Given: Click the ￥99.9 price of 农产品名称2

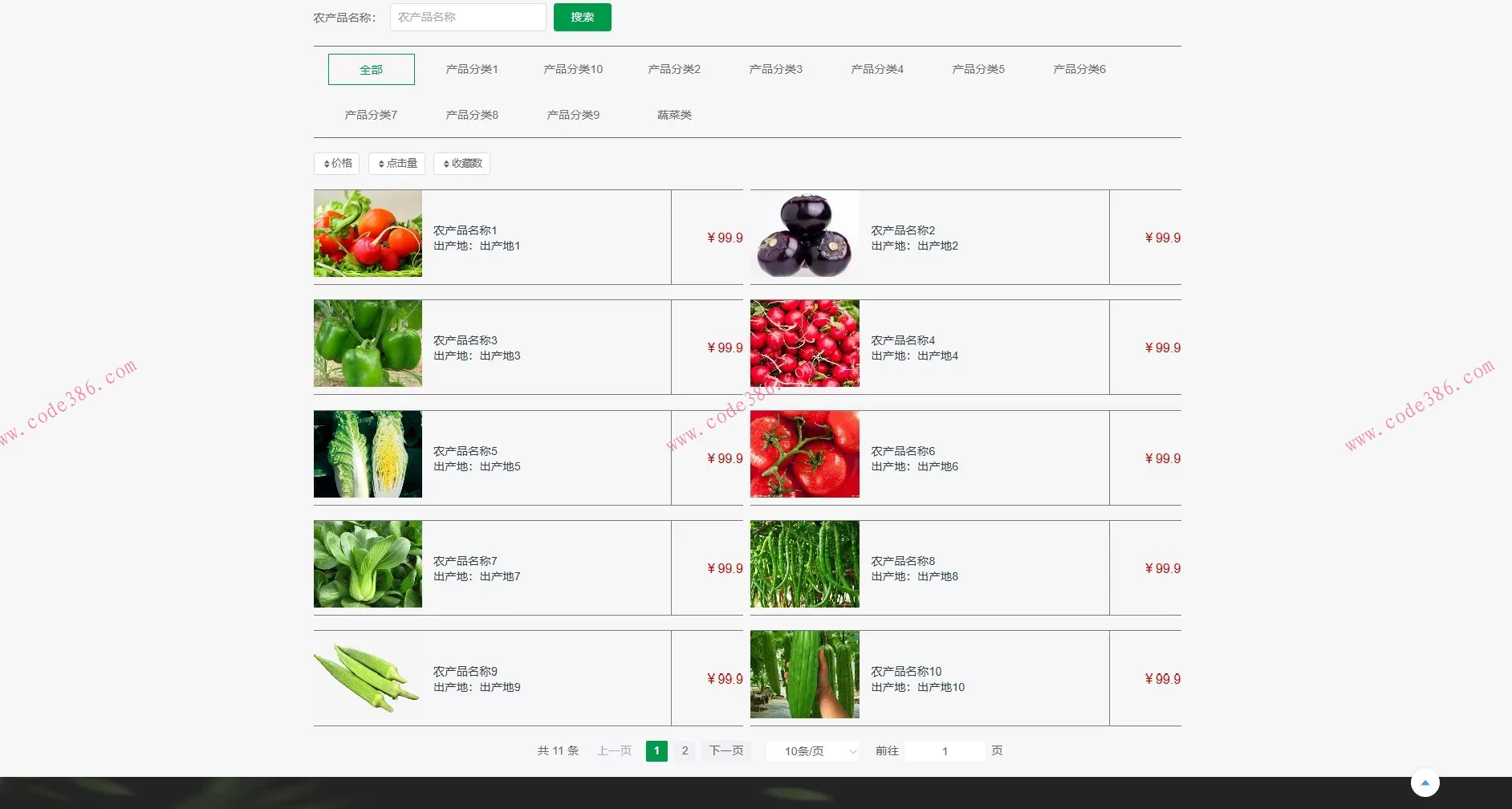Looking at the screenshot, I should coord(1163,238).
